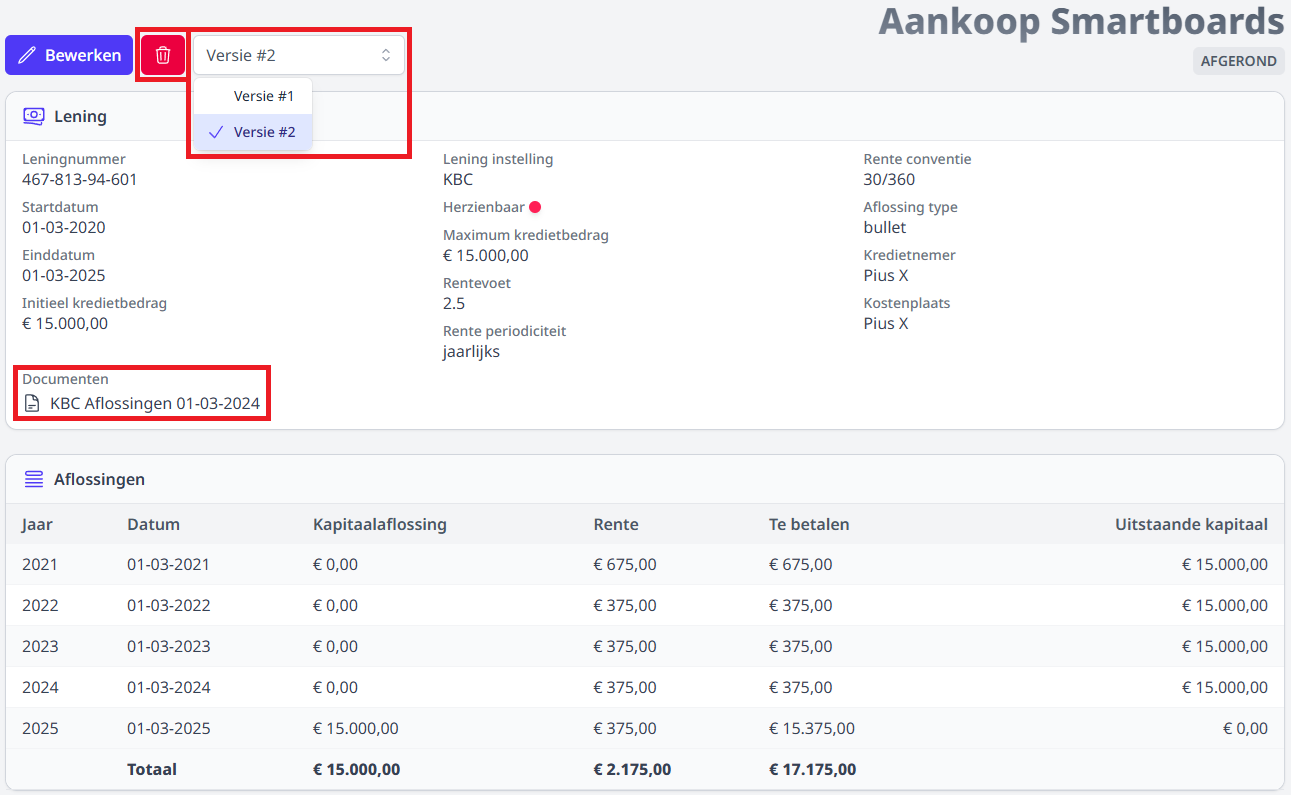Image resolution: width=1293 pixels, height=795 pixels.
Task: Click the document file icon under Documenten
Action: [x=33, y=404]
